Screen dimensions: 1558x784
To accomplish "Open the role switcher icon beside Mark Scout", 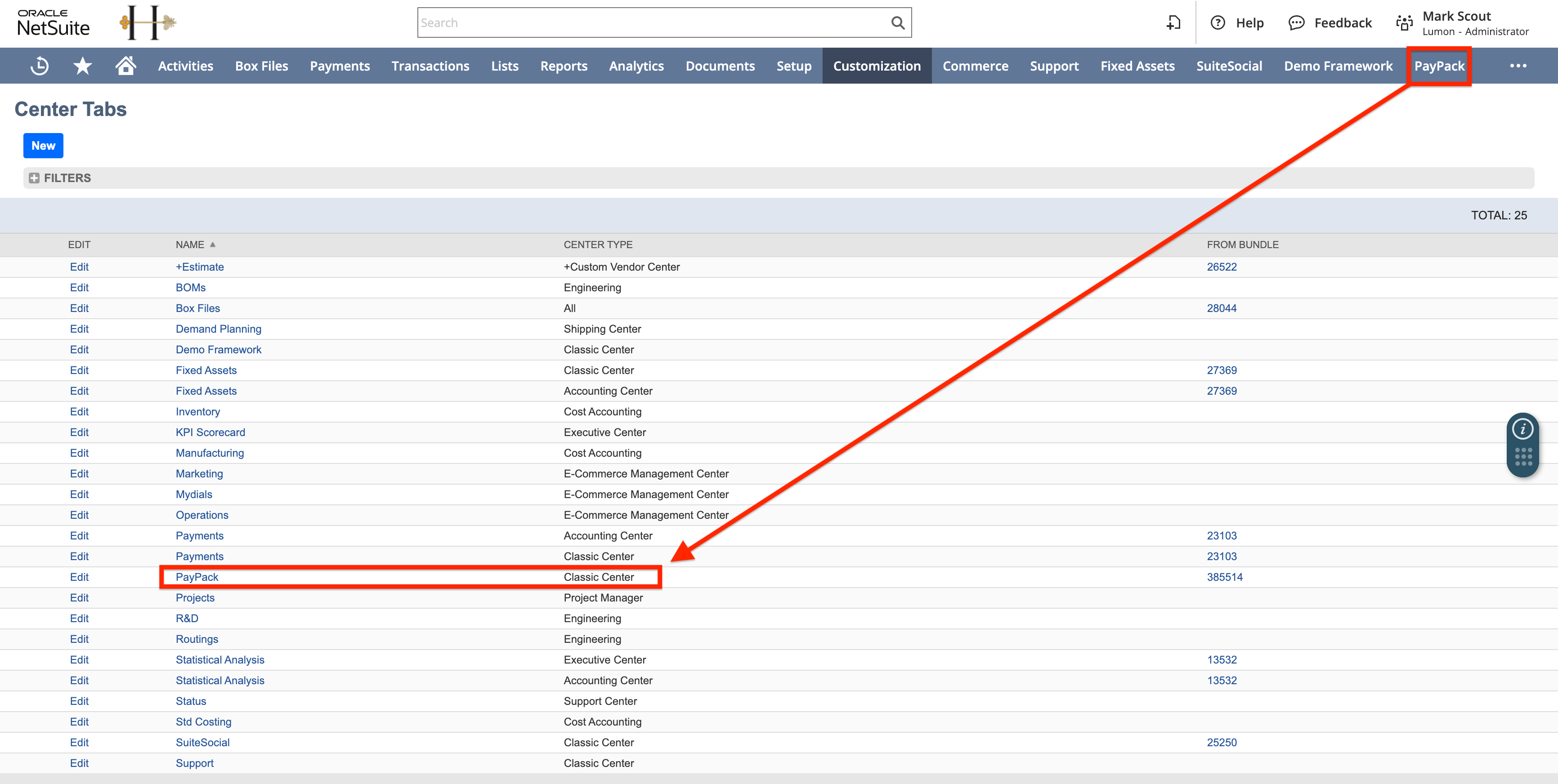I will click(x=1404, y=23).
